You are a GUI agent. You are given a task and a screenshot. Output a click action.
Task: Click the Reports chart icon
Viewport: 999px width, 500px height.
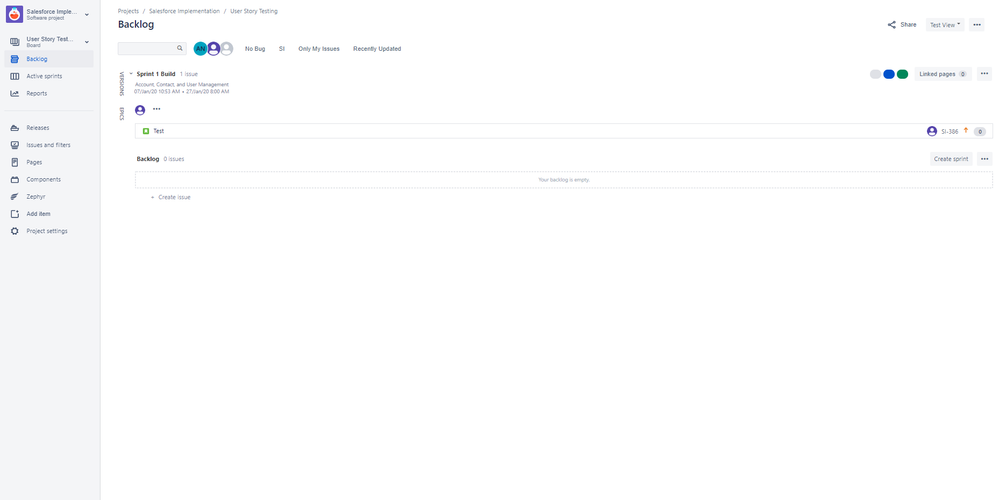[15, 94]
